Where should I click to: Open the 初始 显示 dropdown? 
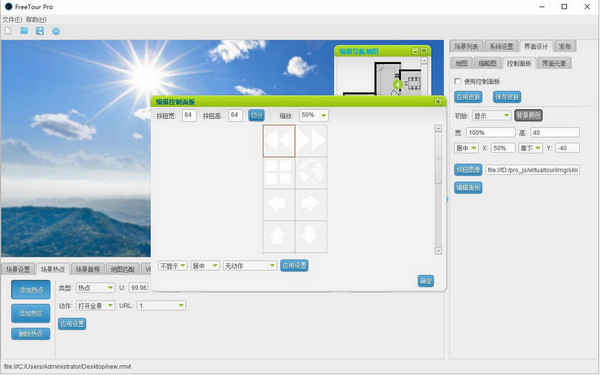(x=491, y=116)
